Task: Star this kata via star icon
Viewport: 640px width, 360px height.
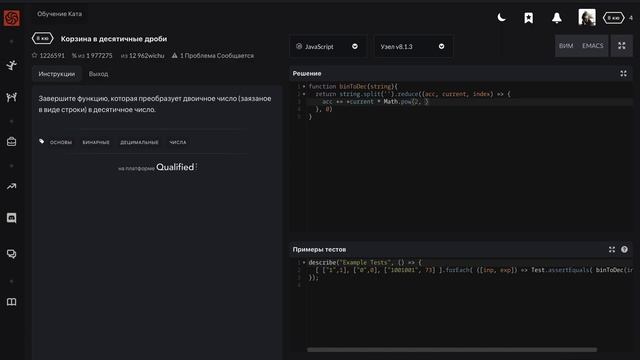Action: [x=35, y=55]
